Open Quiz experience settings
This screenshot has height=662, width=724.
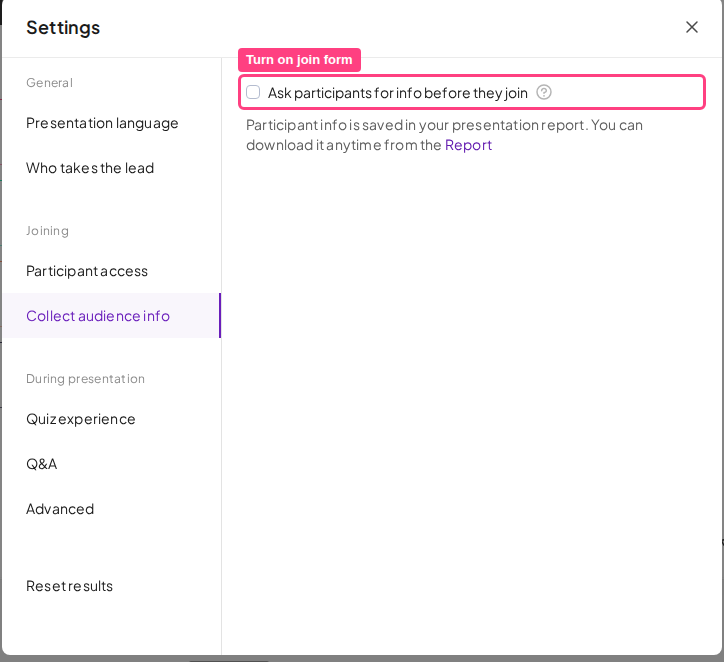click(x=111, y=419)
